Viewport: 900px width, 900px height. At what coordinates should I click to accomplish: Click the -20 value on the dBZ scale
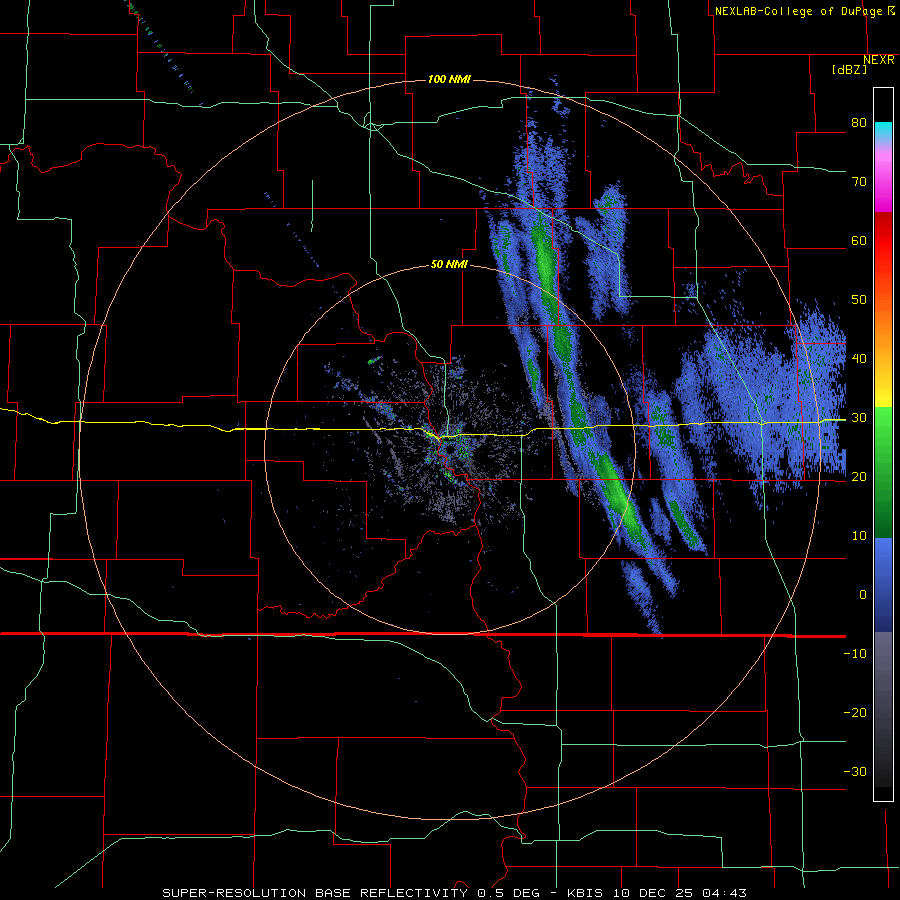pyautogui.click(x=855, y=713)
